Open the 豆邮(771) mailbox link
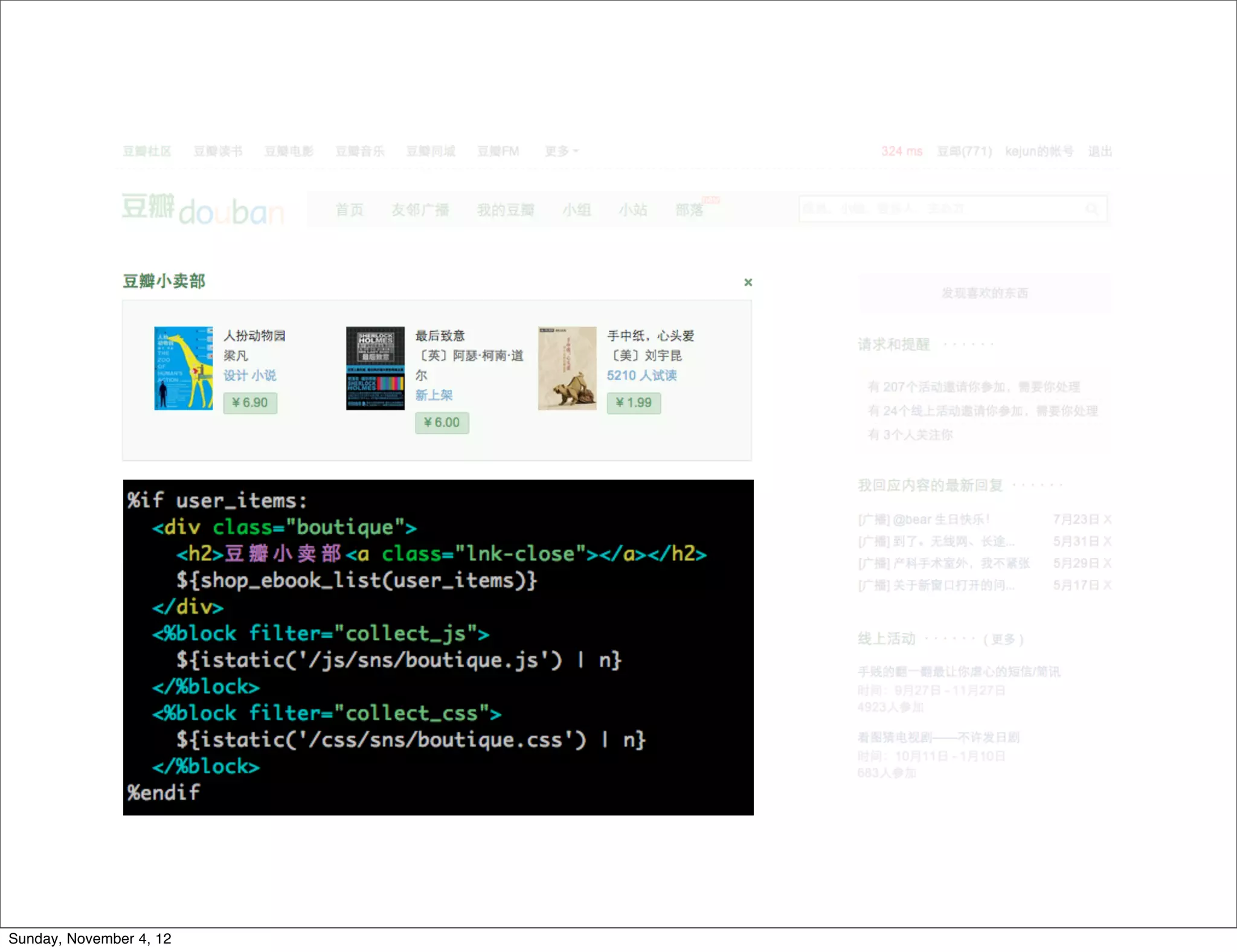1237x952 pixels. pos(964,151)
